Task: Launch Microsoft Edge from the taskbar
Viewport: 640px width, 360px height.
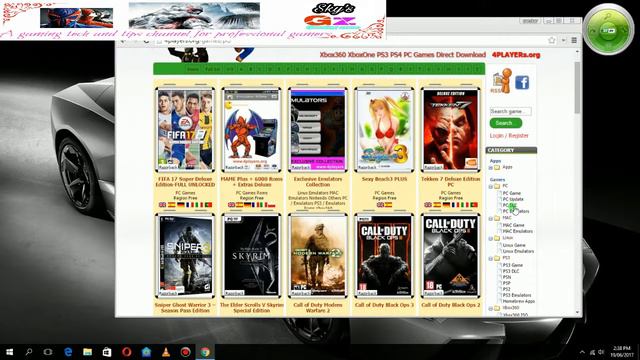Action: (x=68, y=352)
